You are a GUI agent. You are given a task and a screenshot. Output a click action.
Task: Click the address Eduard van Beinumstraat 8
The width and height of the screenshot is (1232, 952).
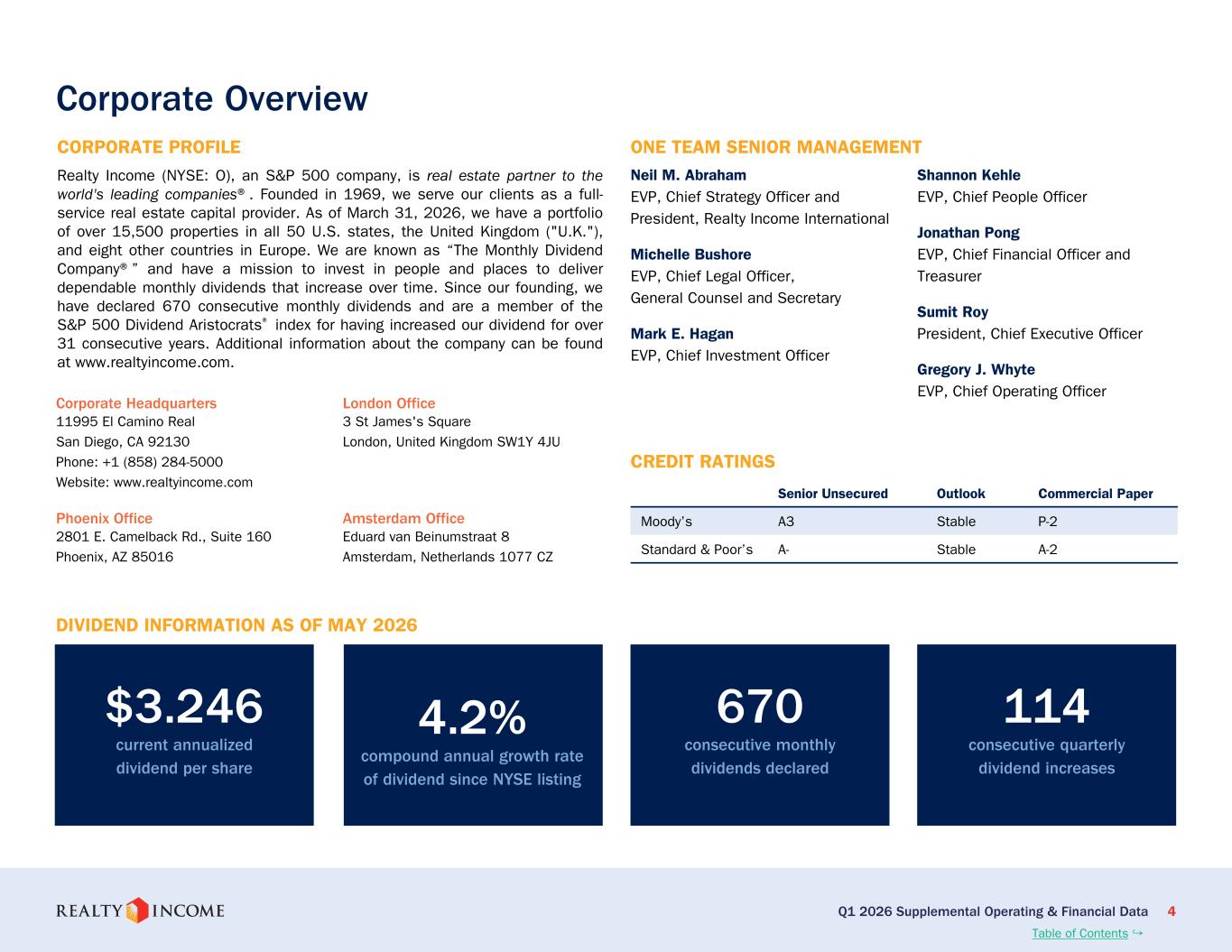click(426, 537)
